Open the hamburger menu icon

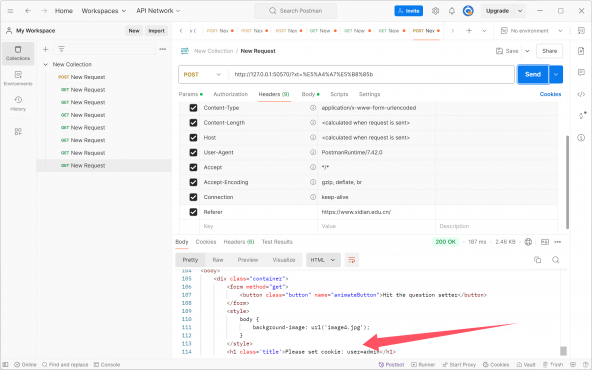[10, 11]
